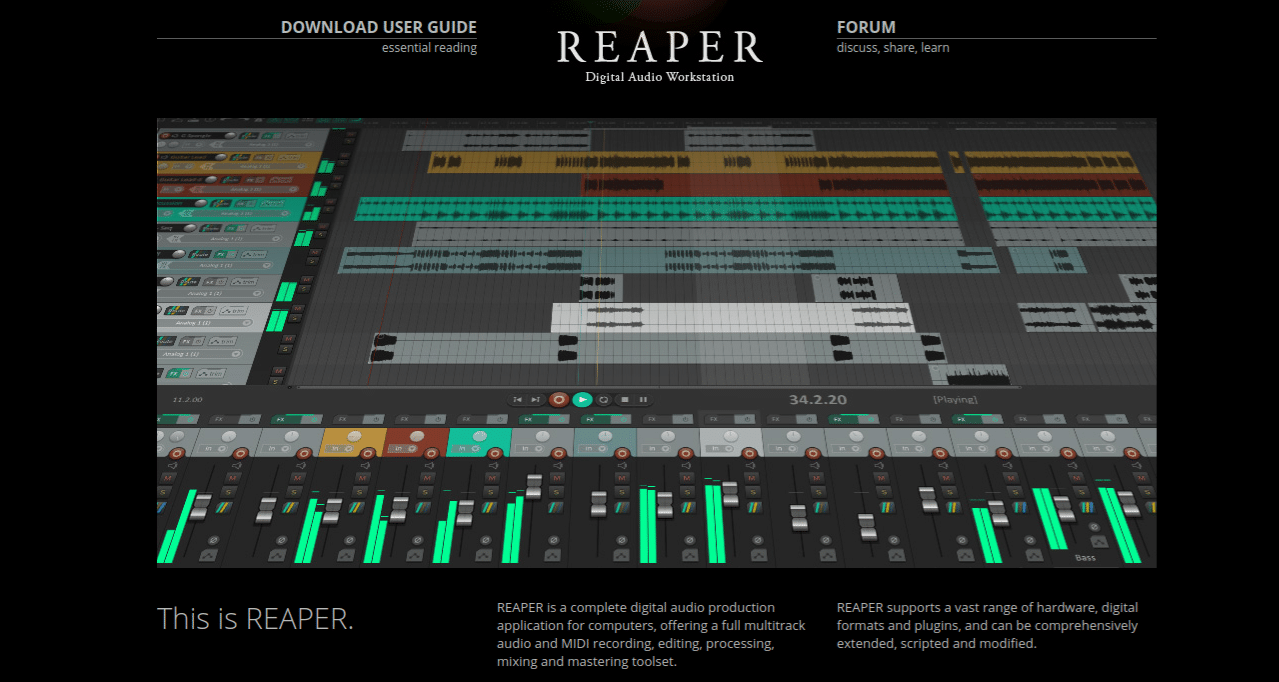Mute the teal mixer channel strip
The height and width of the screenshot is (682, 1279).
pyautogui.click(x=490, y=478)
